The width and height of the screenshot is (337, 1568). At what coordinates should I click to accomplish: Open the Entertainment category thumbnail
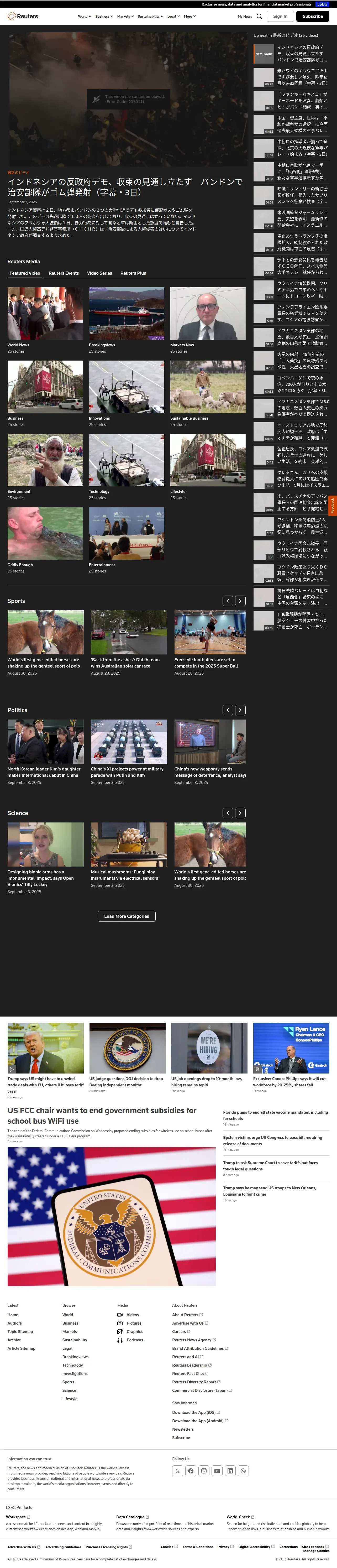127,533
